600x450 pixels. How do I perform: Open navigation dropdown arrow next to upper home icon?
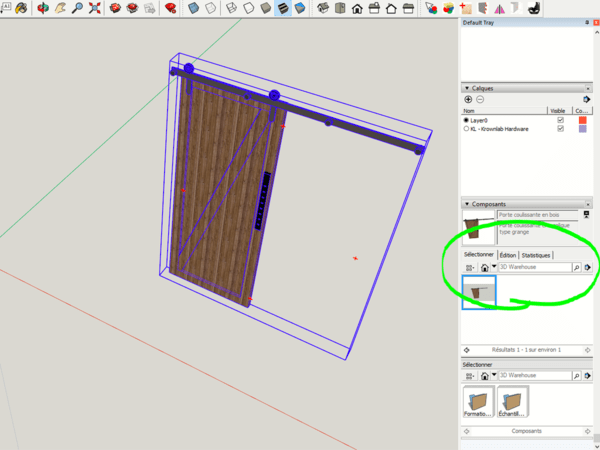coord(493,268)
